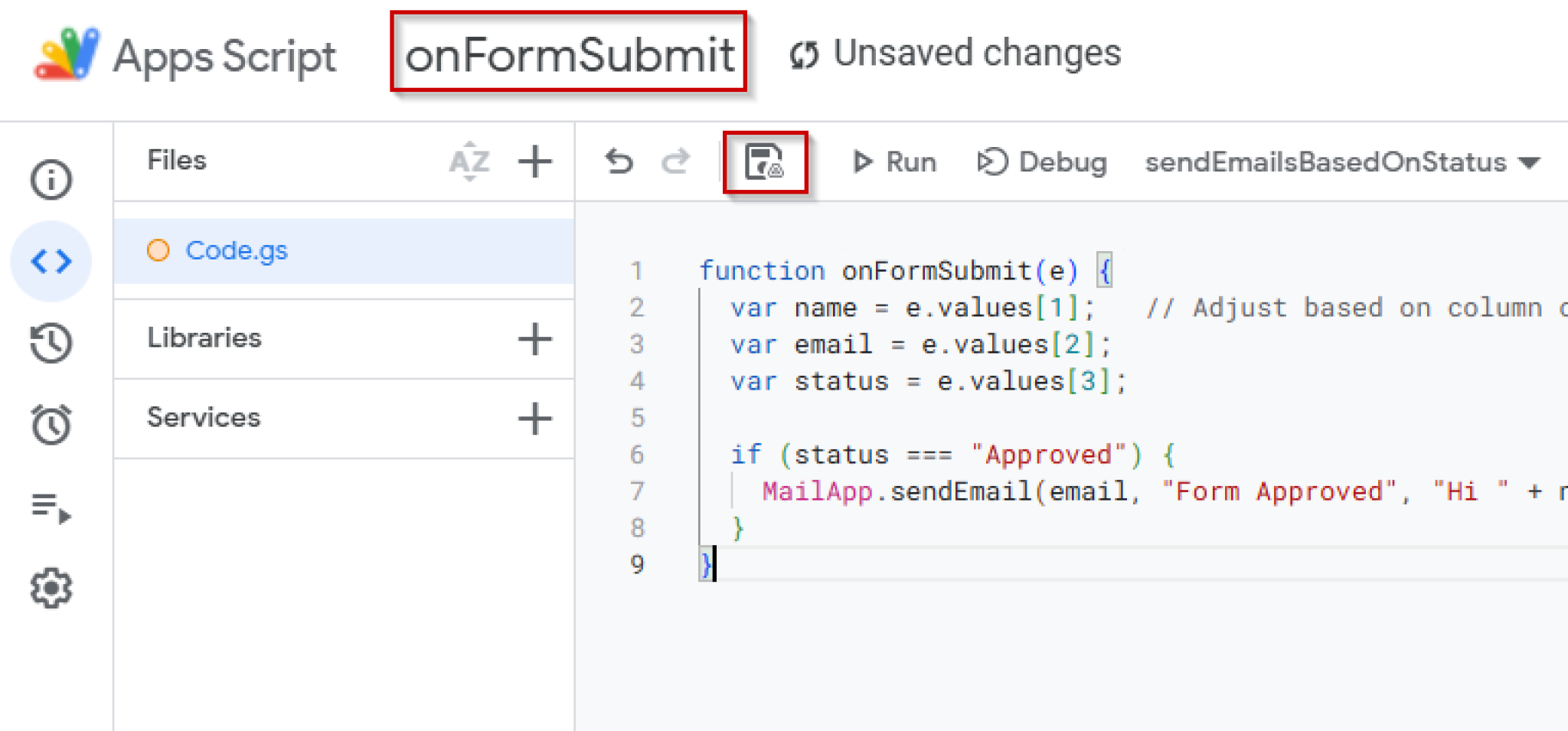Add a library with the plus button

[534, 339]
